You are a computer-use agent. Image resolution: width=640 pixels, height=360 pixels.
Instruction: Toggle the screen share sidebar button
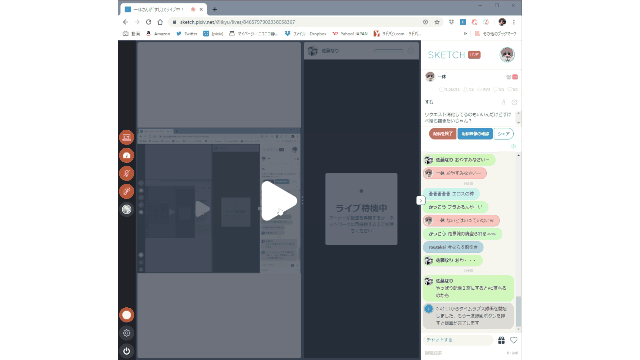coord(127,138)
